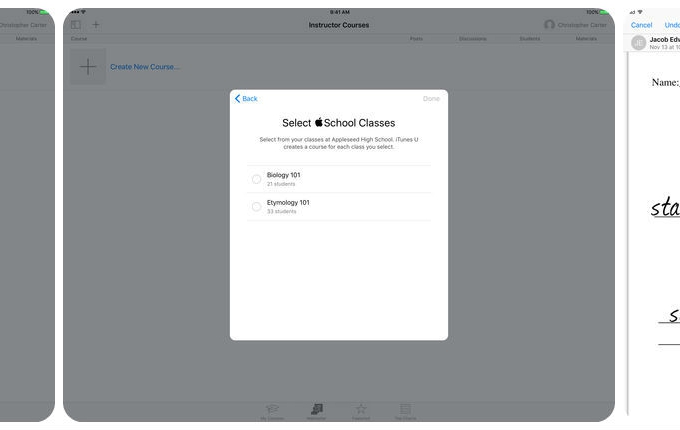Click the Course column header
This screenshot has height=430, width=680.
point(79,39)
